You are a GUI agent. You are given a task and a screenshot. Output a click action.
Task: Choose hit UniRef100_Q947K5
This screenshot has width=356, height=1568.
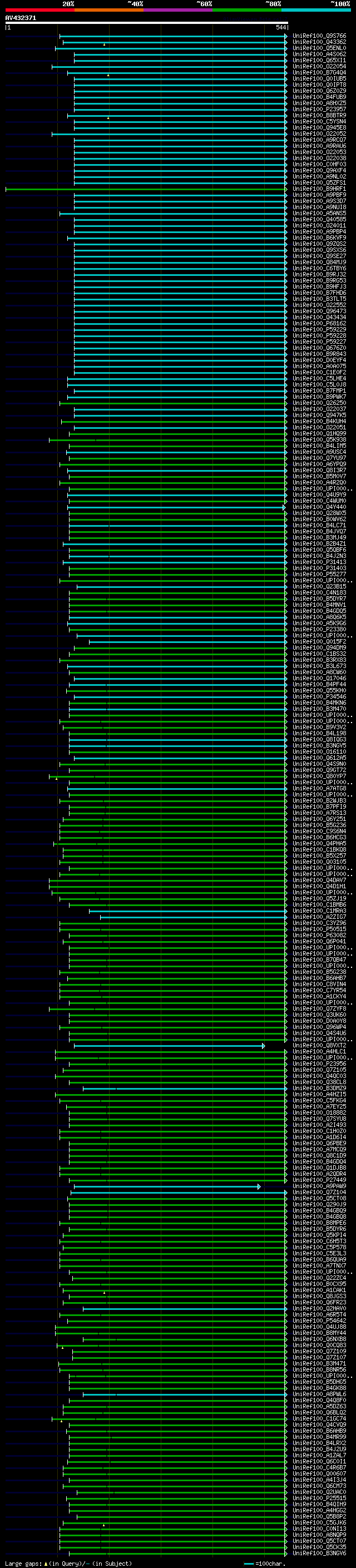[319, 415]
